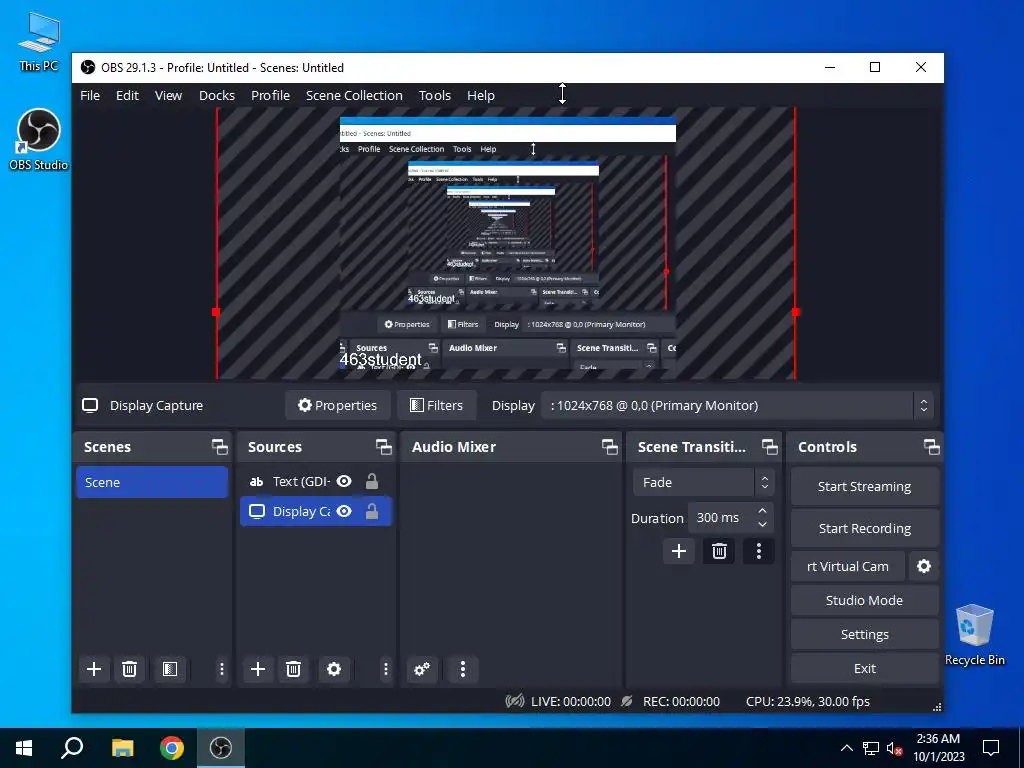The width and height of the screenshot is (1024, 768).
Task: Open File Explorer from taskbar
Action: (x=122, y=748)
